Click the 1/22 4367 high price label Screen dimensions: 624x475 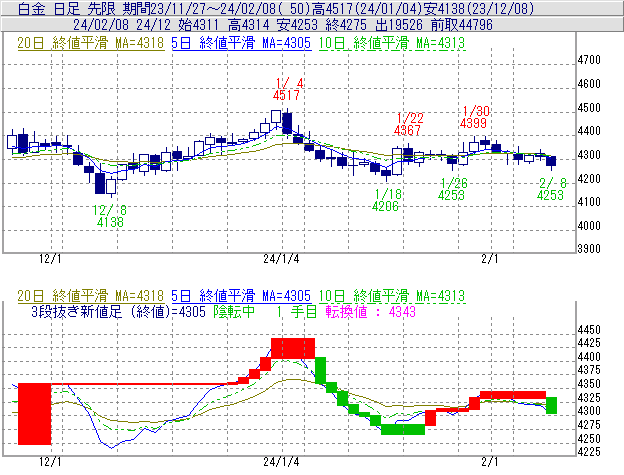click(409, 124)
